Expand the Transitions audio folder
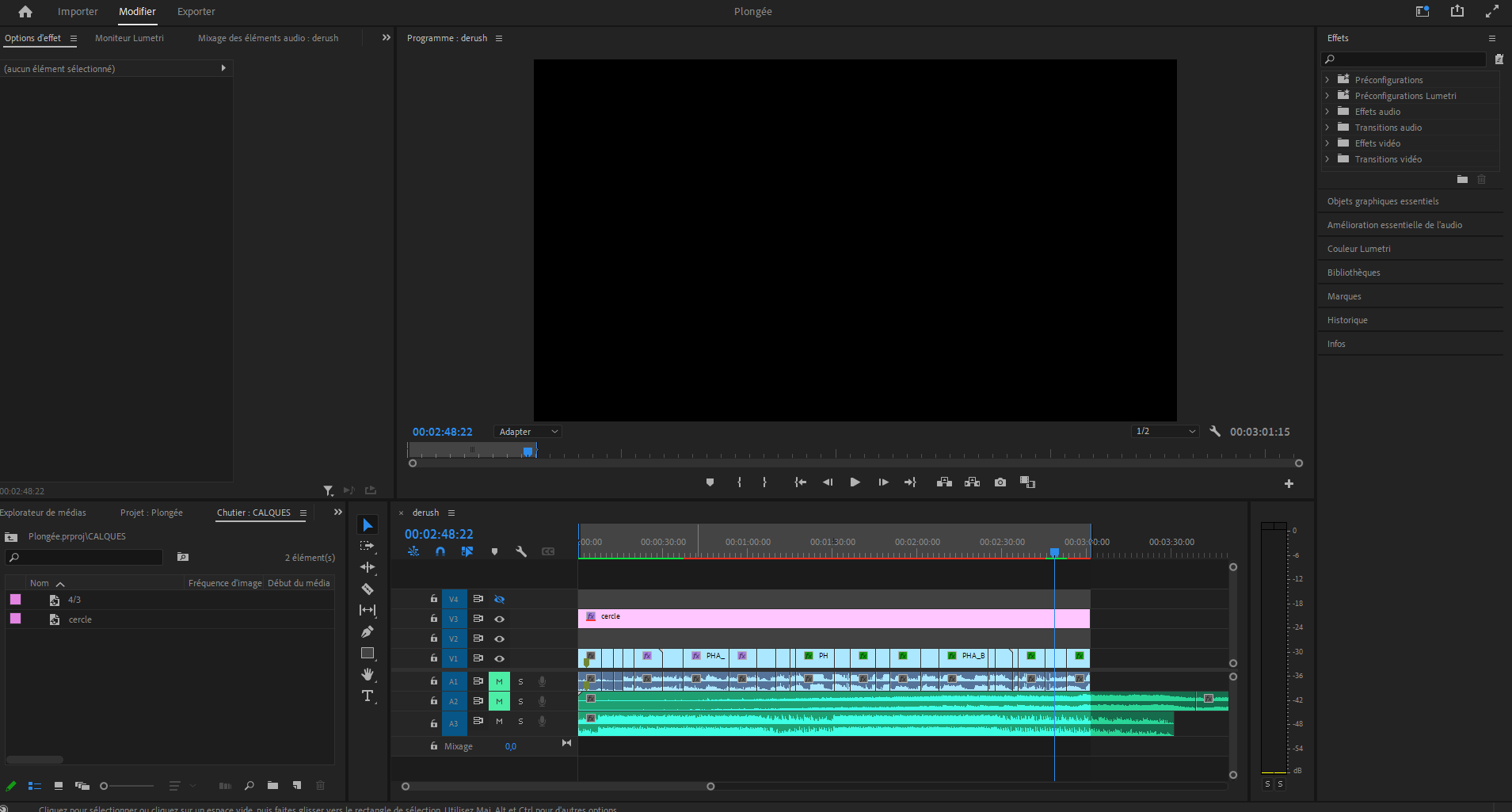 click(x=1327, y=128)
